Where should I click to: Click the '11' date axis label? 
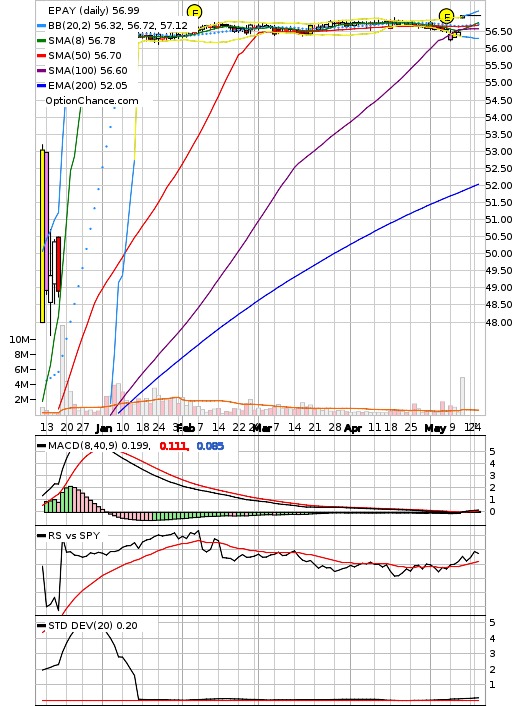pyautogui.click(x=374, y=427)
